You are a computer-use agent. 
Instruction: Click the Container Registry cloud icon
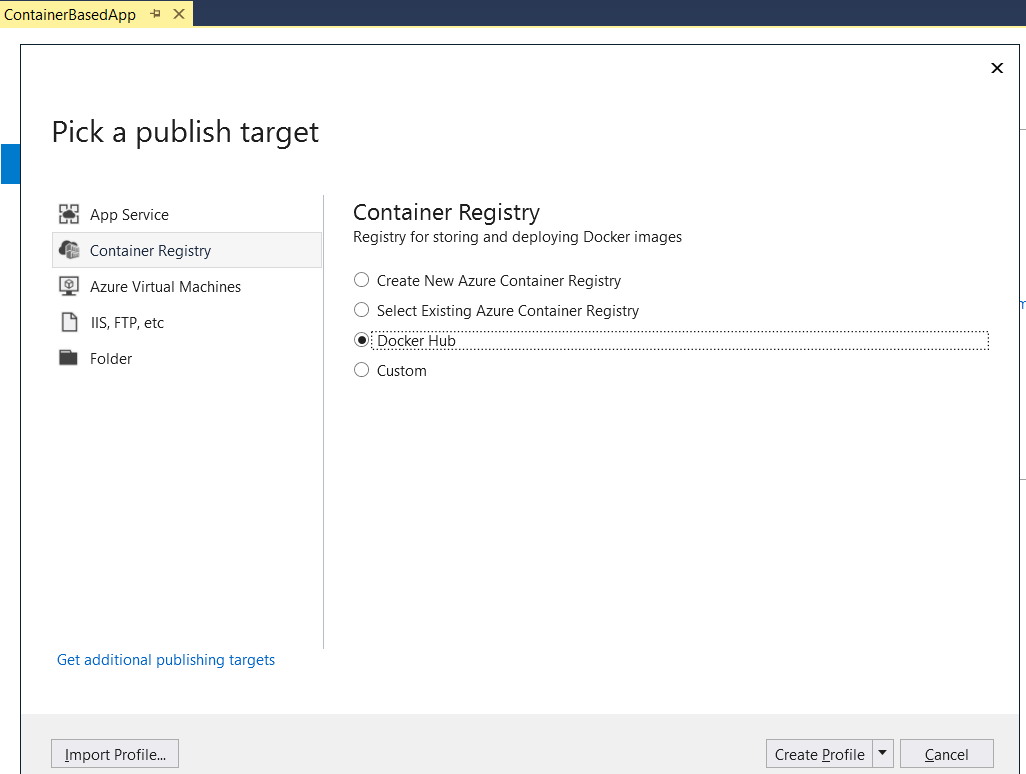coord(69,250)
